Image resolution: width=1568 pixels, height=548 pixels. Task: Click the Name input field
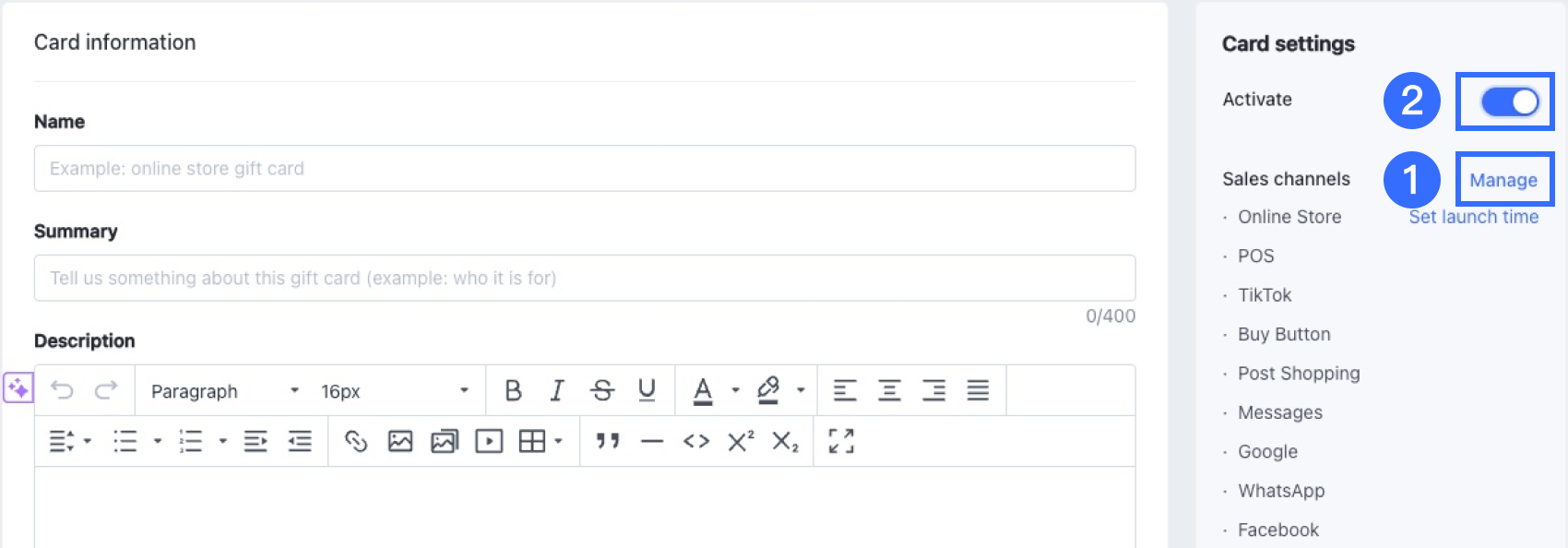pos(585,169)
